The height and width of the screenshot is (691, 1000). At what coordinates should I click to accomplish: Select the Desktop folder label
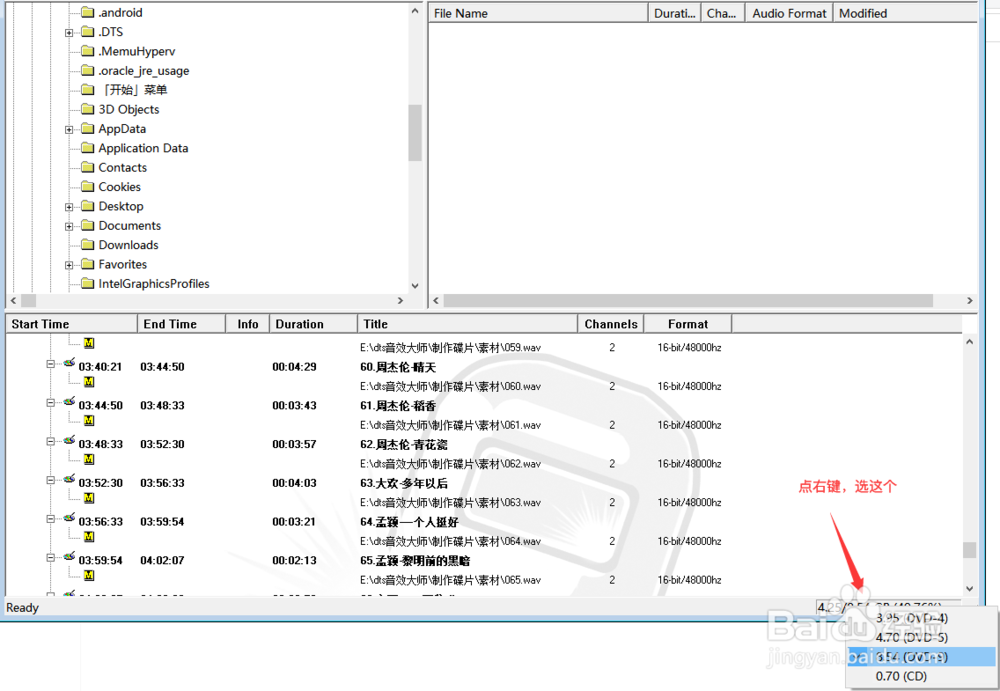(121, 207)
